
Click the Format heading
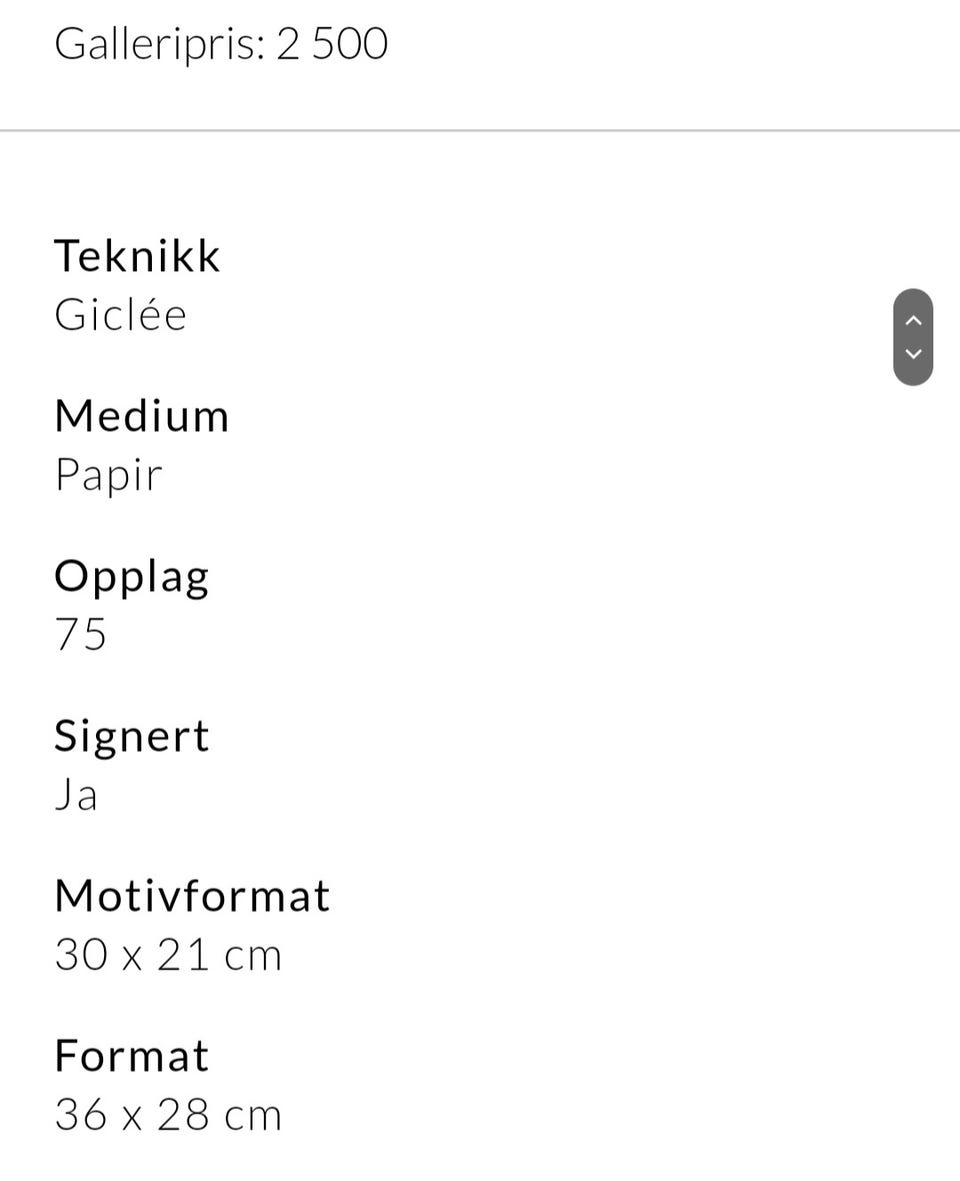pyautogui.click(x=131, y=1056)
